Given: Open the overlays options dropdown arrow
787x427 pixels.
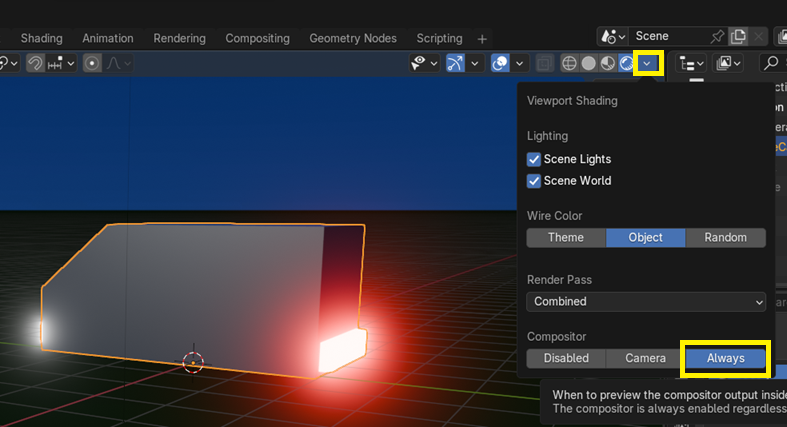Looking at the screenshot, I should click(x=519, y=63).
